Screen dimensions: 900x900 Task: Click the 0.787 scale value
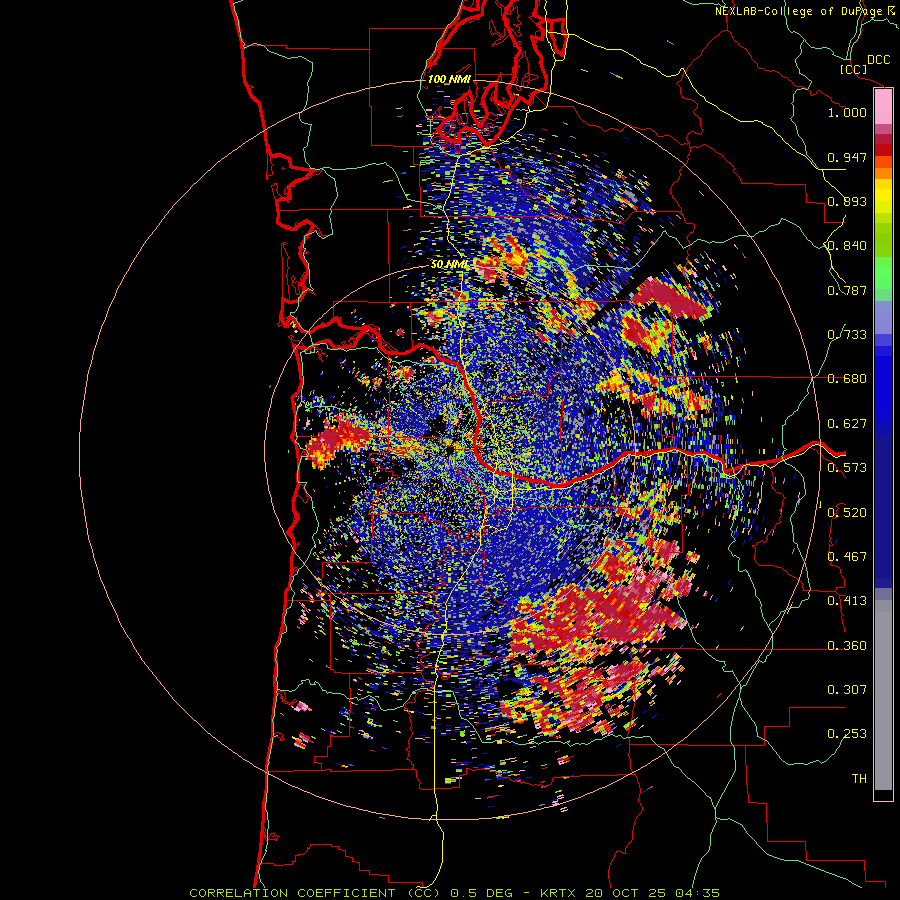tap(847, 290)
